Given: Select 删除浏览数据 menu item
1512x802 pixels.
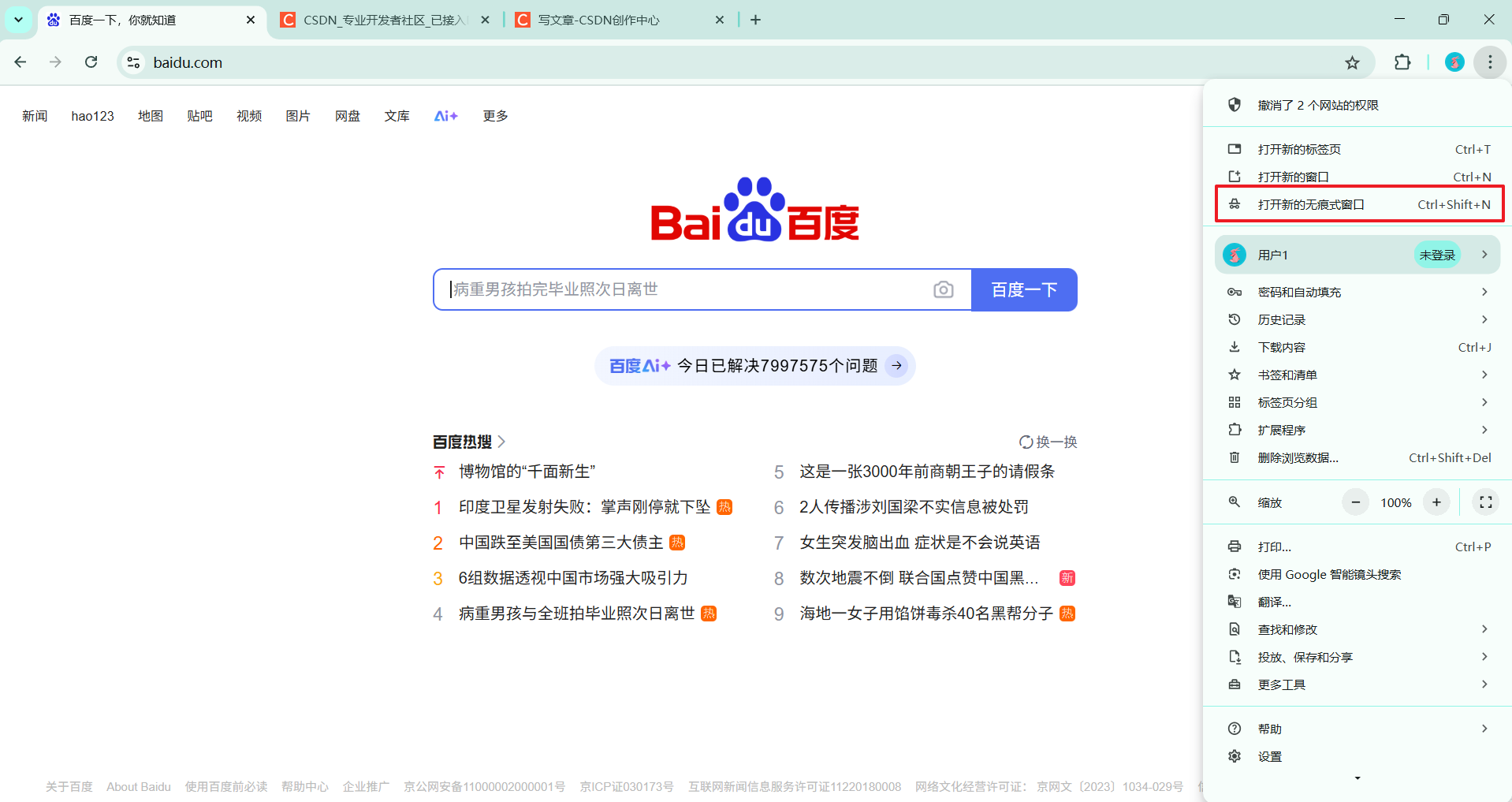Looking at the screenshot, I should pos(1356,457).
